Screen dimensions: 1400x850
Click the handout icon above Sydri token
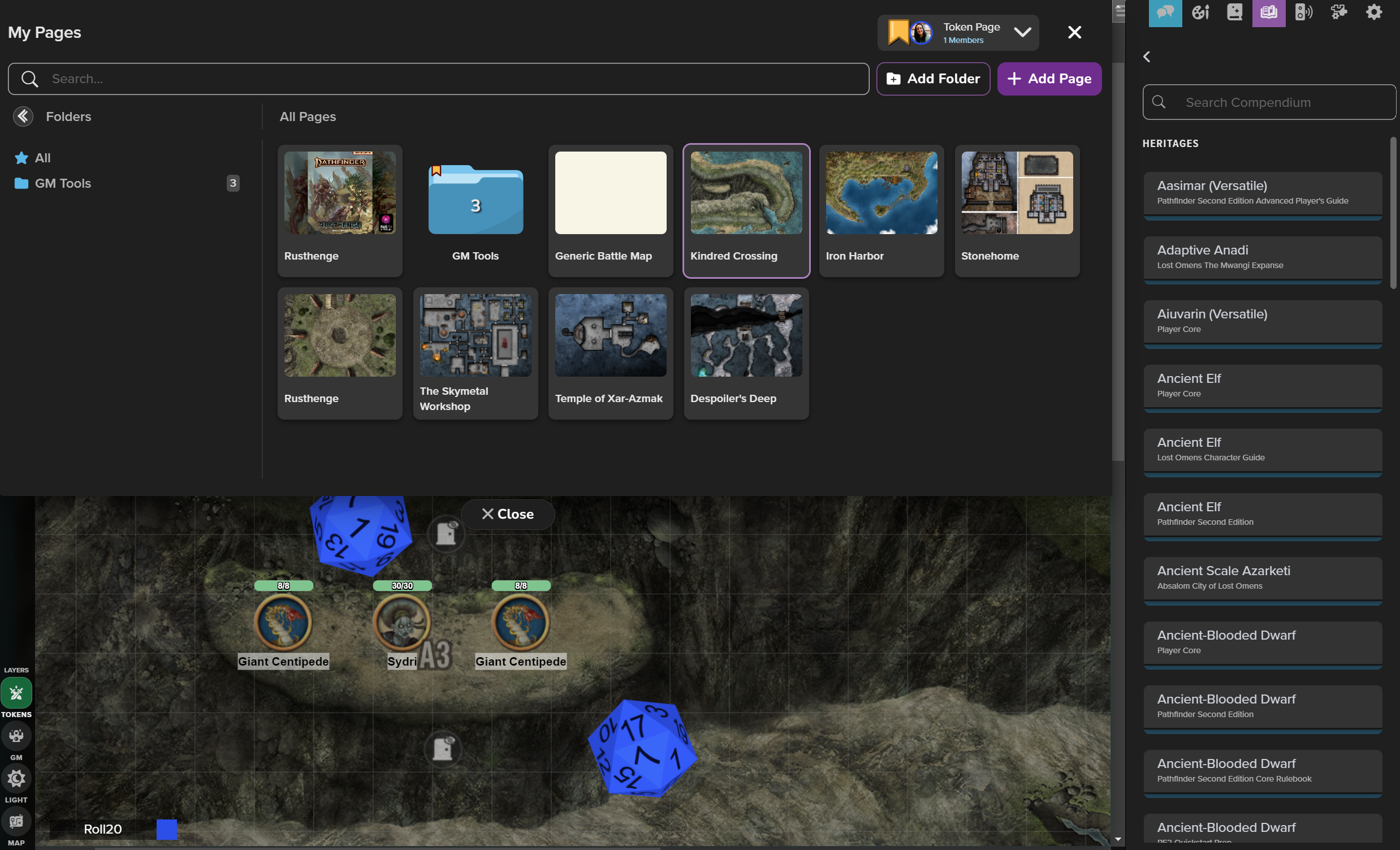click(446, 534)
